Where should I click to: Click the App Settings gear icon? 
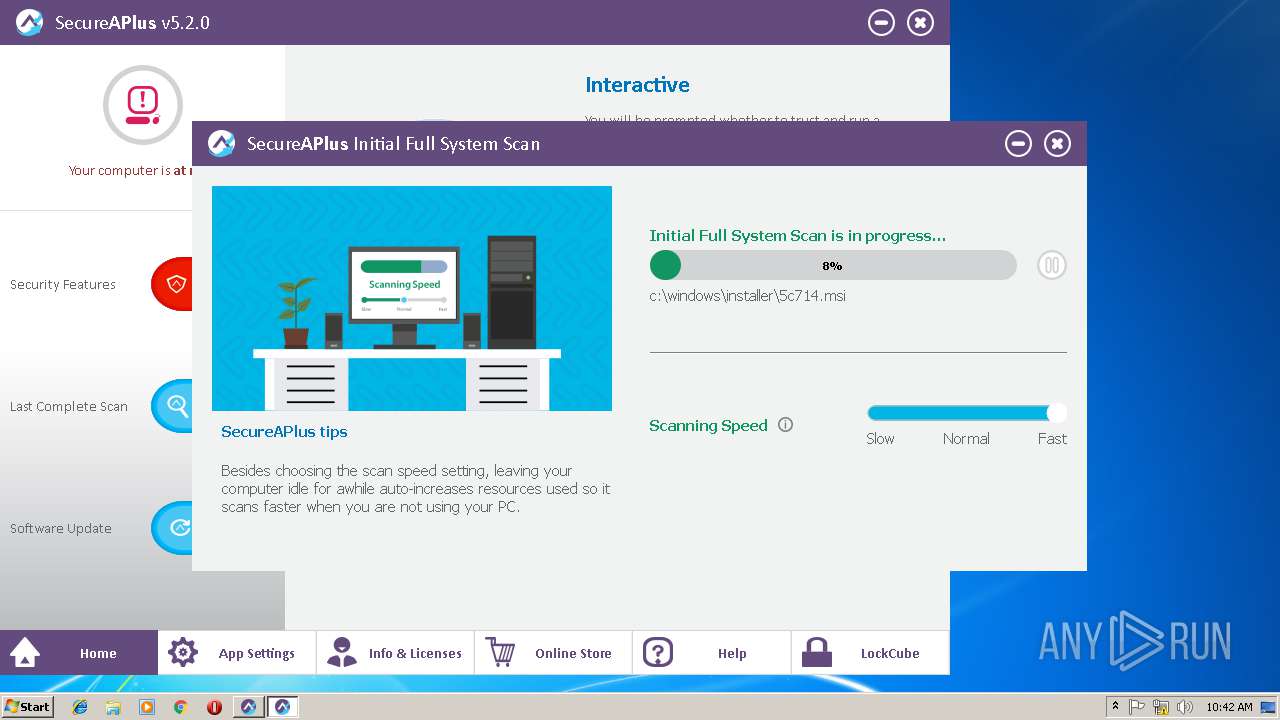pyautogui.click(x=183, y=653)
